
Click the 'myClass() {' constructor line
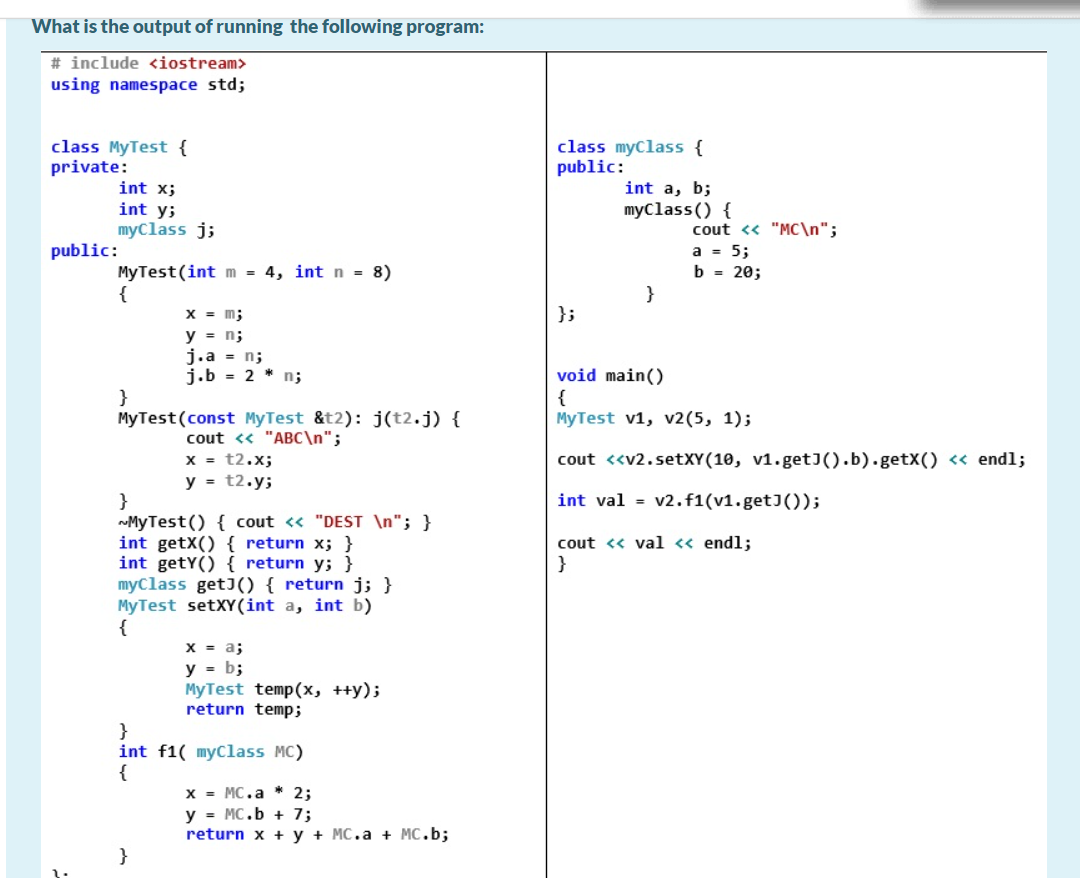click(x=678, y=209)
